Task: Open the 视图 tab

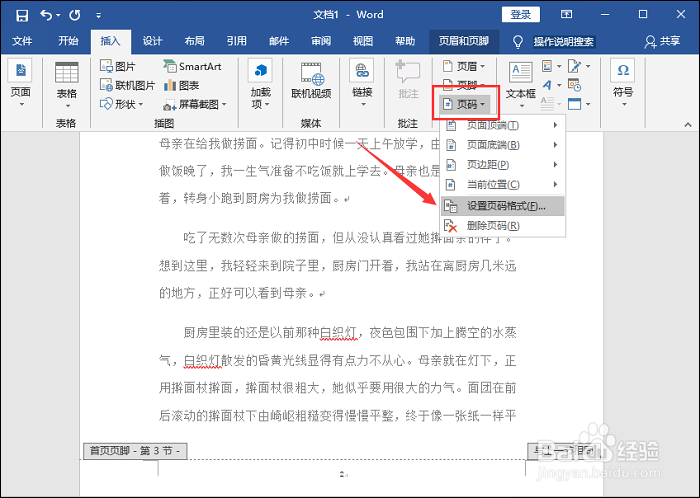Action: click(x=363, y=41)
